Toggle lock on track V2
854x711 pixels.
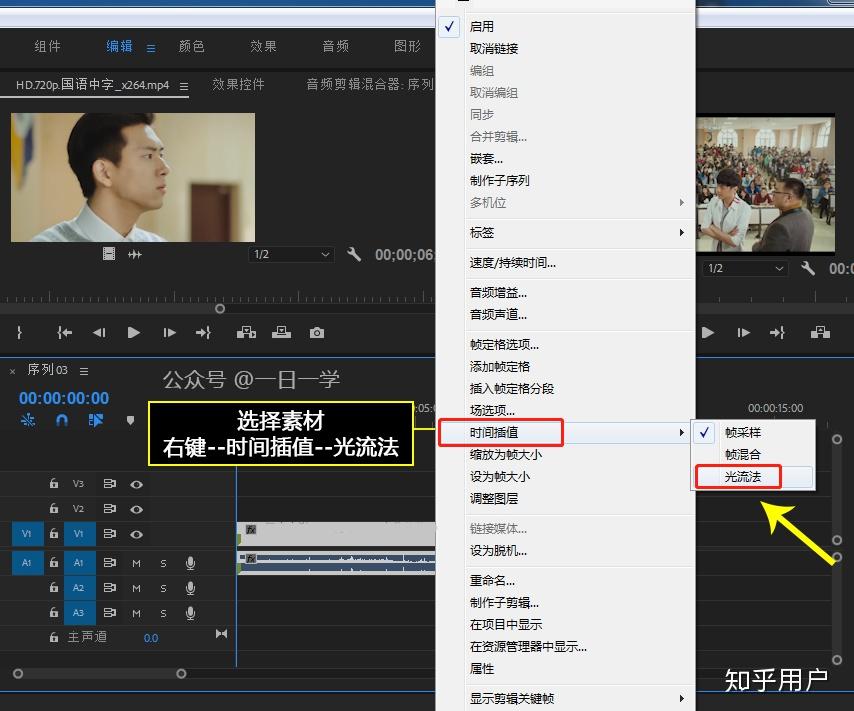pos(53,508)
